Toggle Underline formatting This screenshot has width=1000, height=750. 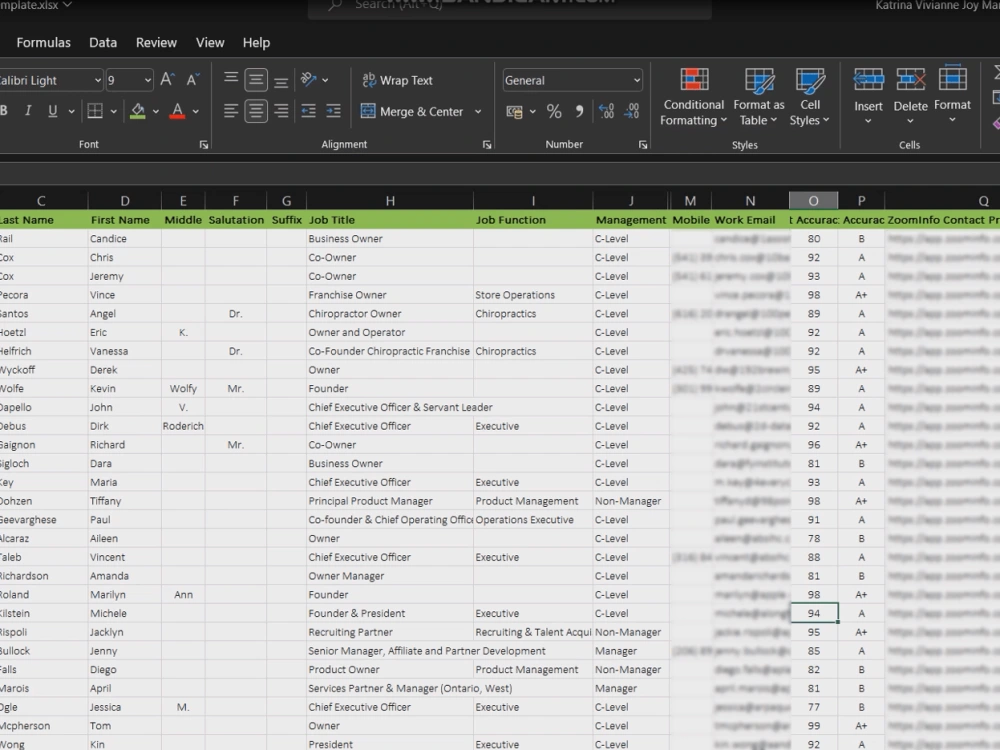coord(53,111)
